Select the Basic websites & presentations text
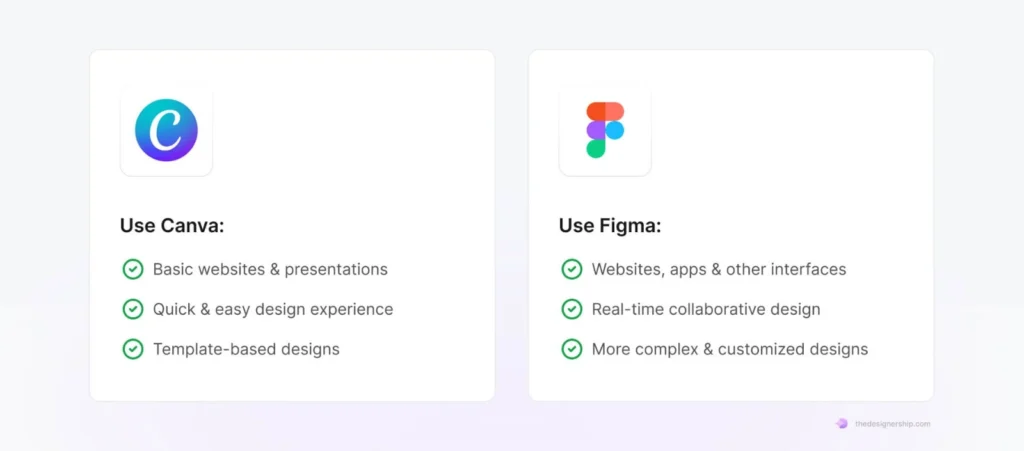The image size is (1024, 451). point(270,269)
